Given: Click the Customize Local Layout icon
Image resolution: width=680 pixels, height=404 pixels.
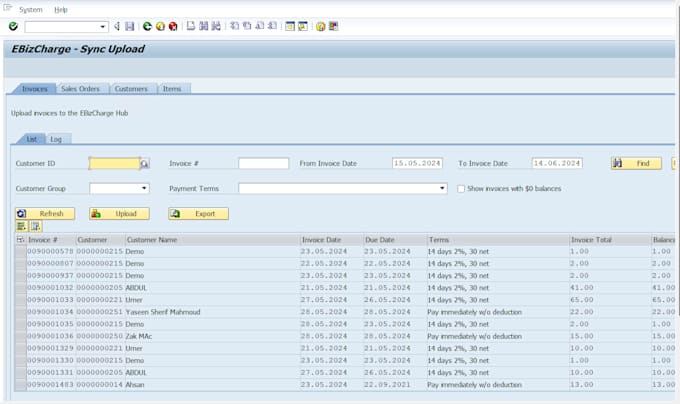Looking at the screenshot, I should 333,26.
